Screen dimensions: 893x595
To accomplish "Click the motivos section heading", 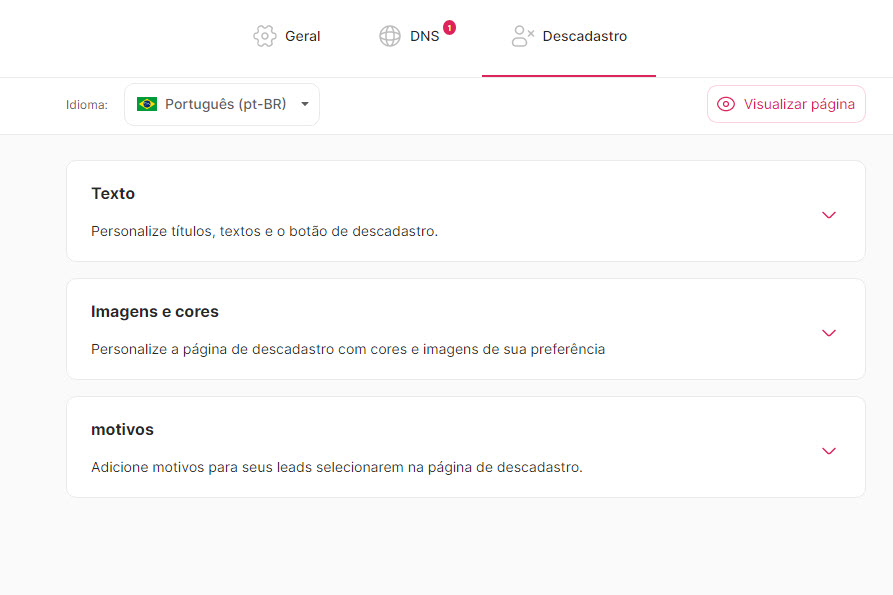I will pyautogui.click(x=122, y=429).
